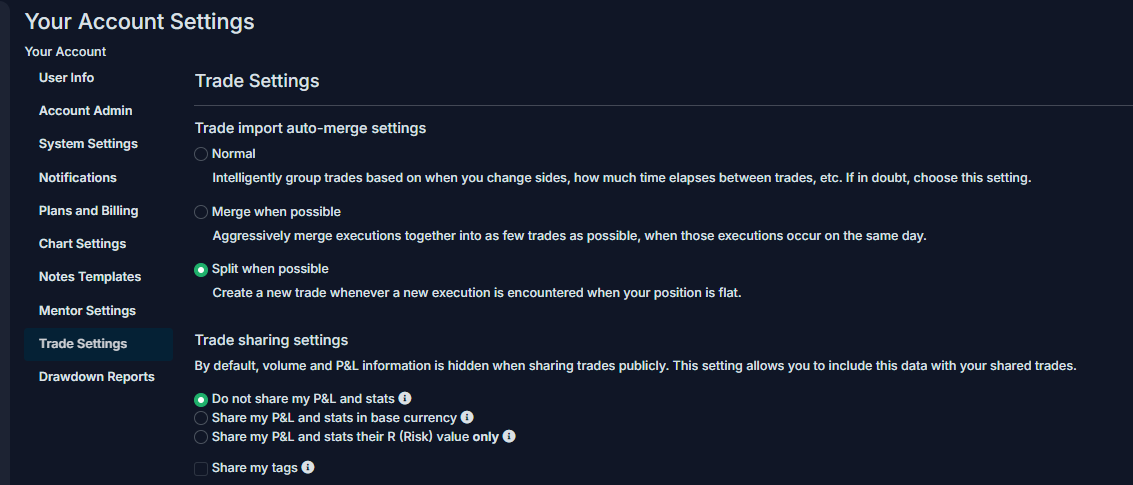Open Drawdown Reports page
The height and width of the screenshot is (485, 1133).
coord(96,377)
